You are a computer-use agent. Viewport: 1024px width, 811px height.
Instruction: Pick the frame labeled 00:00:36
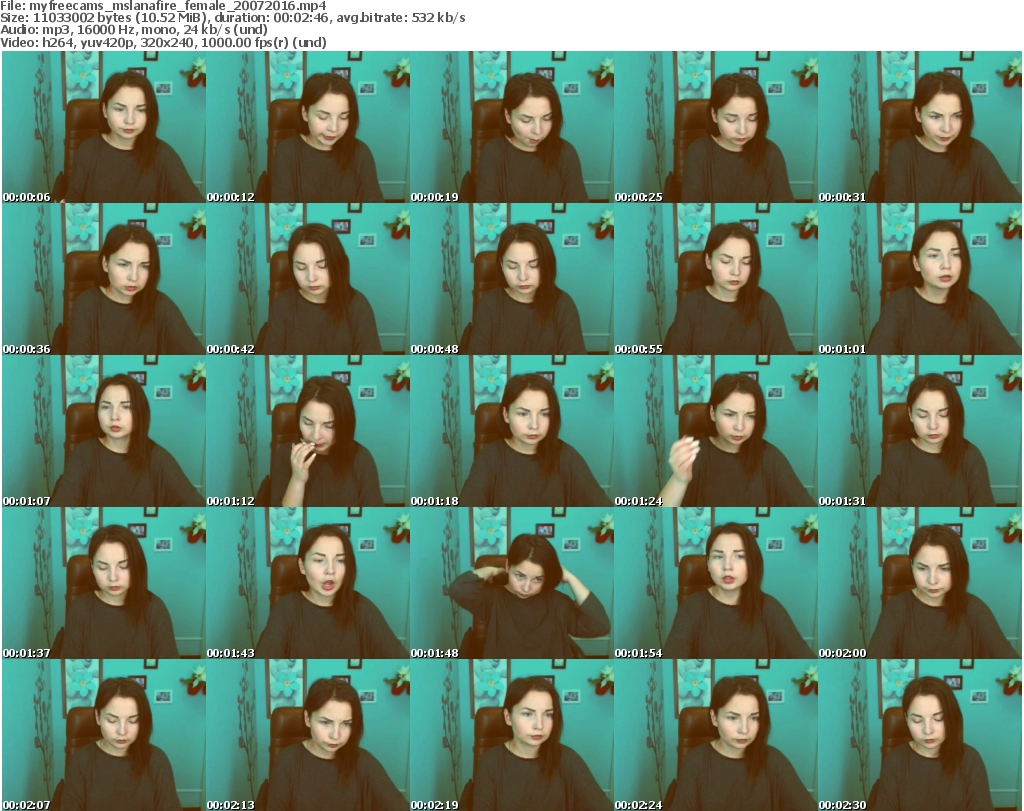(x=104, y=279)
